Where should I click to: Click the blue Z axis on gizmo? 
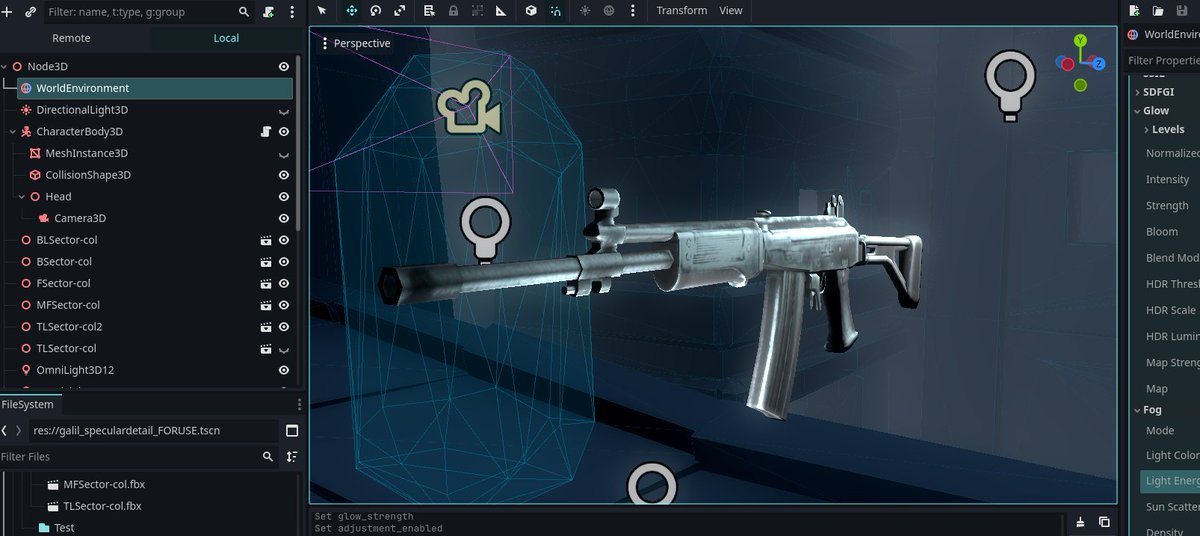[1098, 63]
